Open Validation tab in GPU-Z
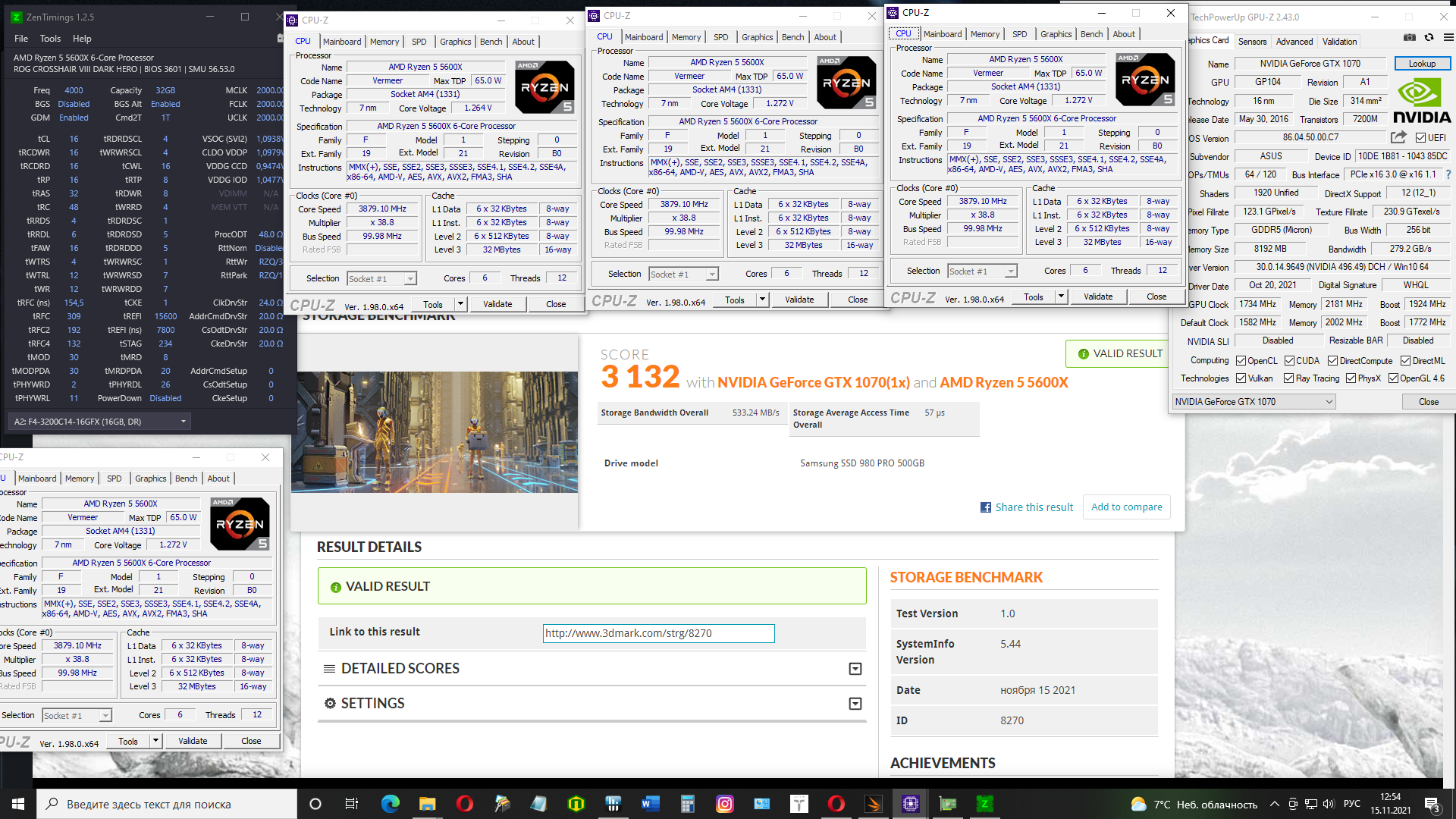Viewport: 1456px width, 819px height. point(1339,42)
